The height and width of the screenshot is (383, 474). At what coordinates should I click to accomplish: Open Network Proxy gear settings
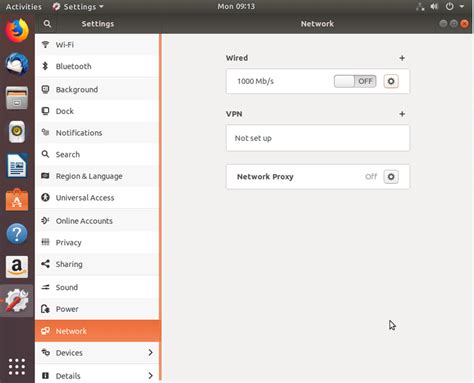pyautogui.click(x=391, y=177)
